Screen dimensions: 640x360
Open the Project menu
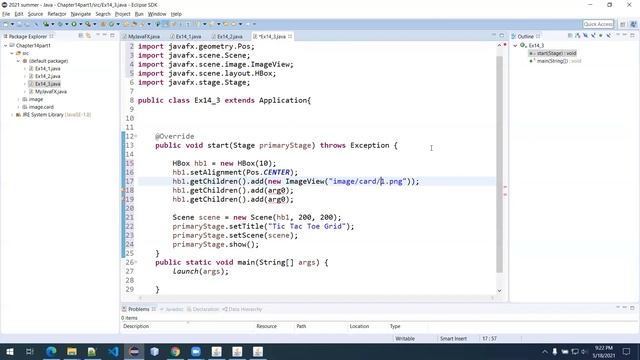pos(122,14)
